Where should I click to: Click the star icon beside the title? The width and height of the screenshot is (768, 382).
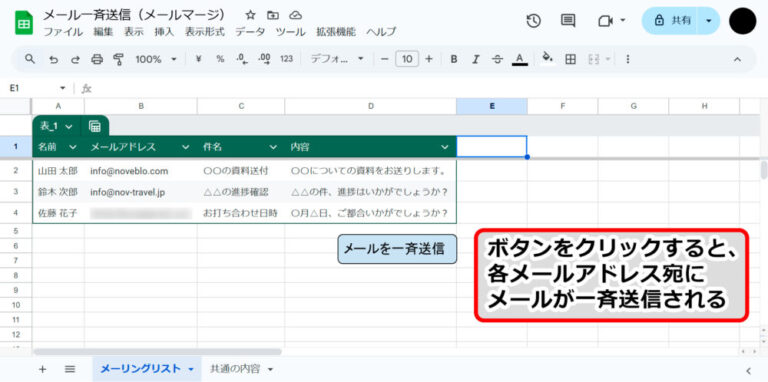click(x=250, y=15)
